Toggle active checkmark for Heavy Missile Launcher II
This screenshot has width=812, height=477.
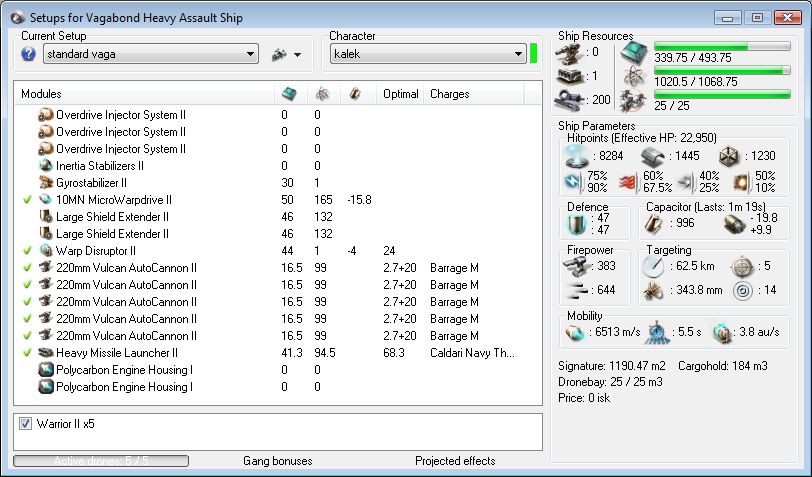pyautogui.click(x=28, y=353)
